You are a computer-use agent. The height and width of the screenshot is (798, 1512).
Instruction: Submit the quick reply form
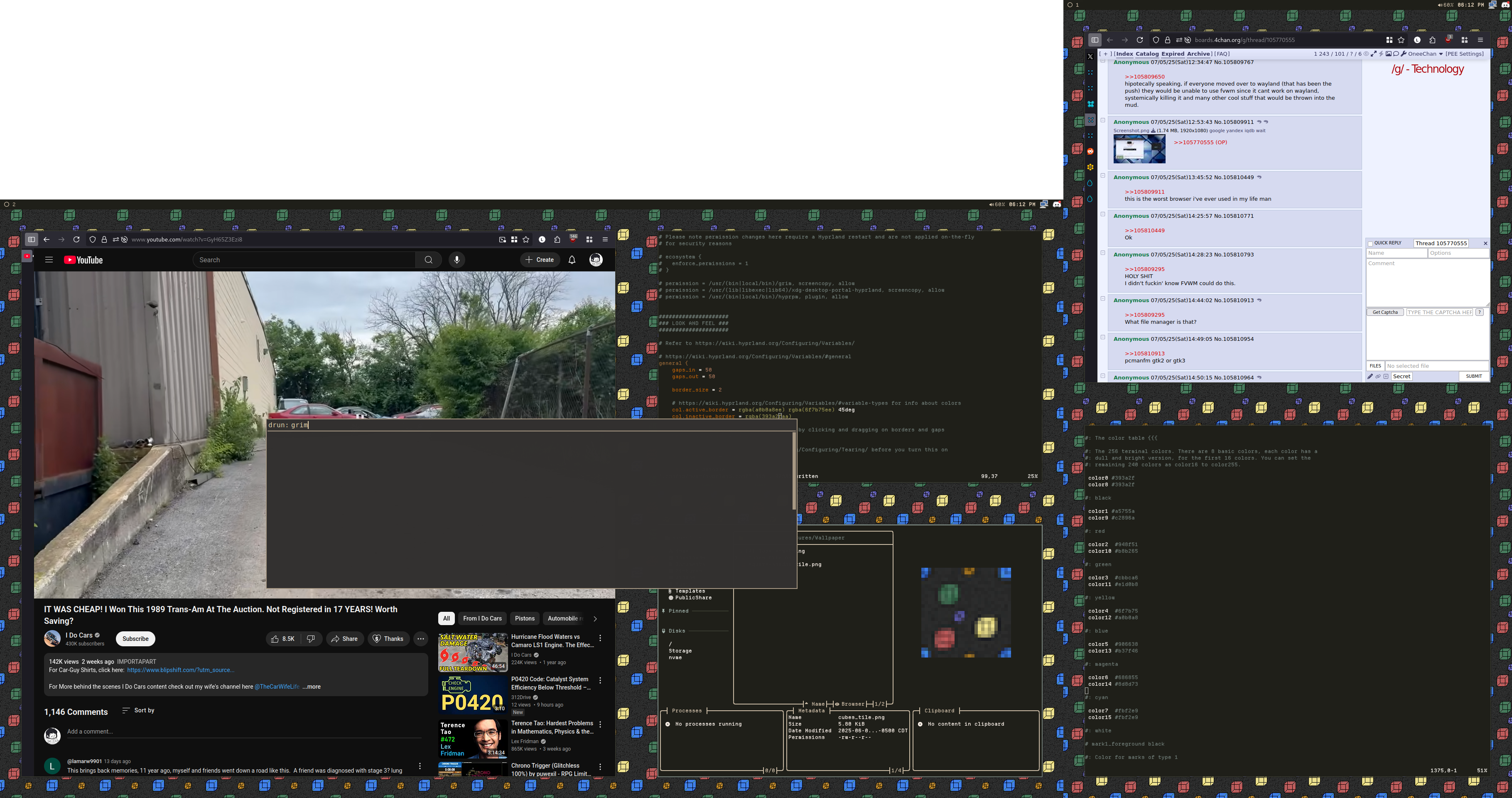tap(1474, 377)
